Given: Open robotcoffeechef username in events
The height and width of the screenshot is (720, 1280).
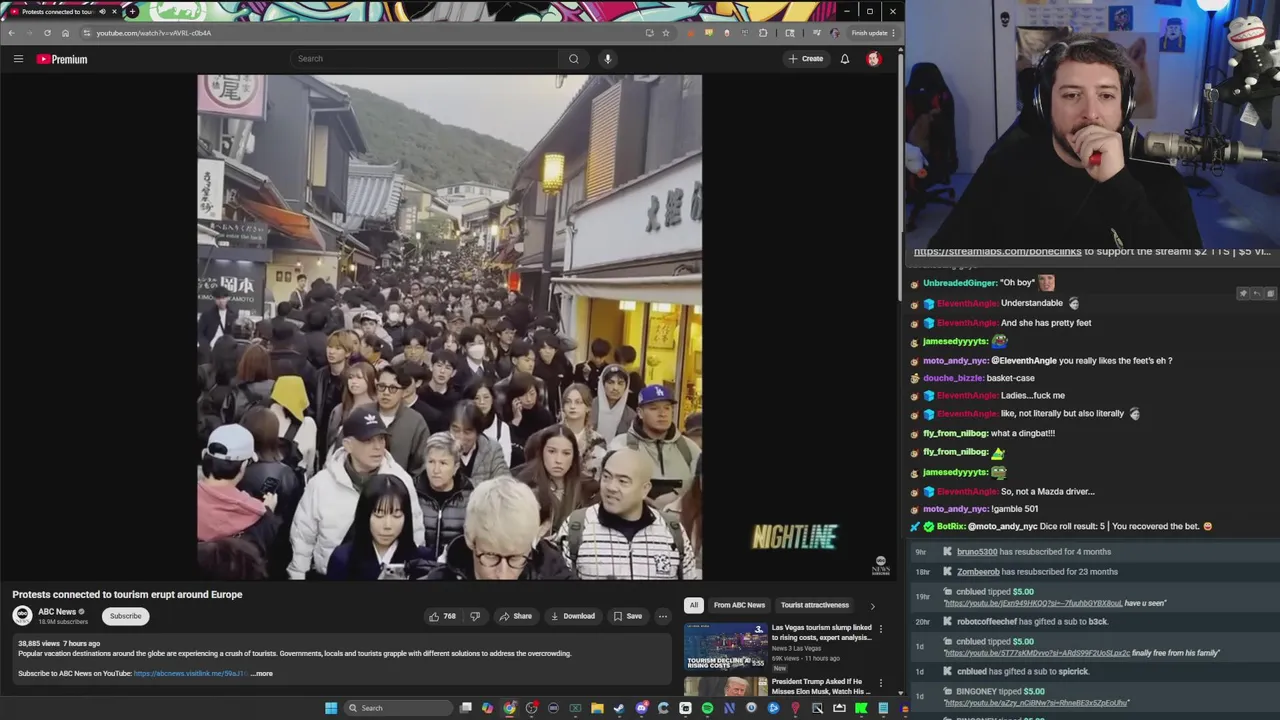Looking at the screenshot, I should pos(989,622).
